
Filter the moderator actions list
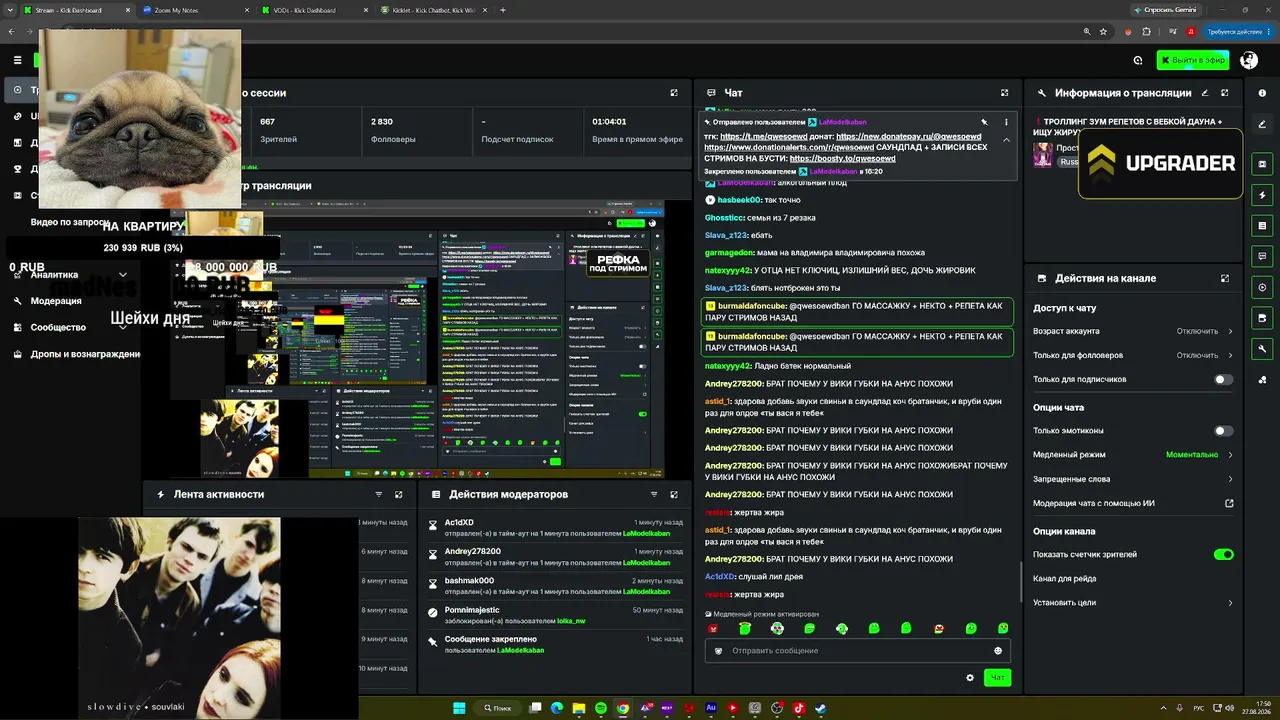654,494
